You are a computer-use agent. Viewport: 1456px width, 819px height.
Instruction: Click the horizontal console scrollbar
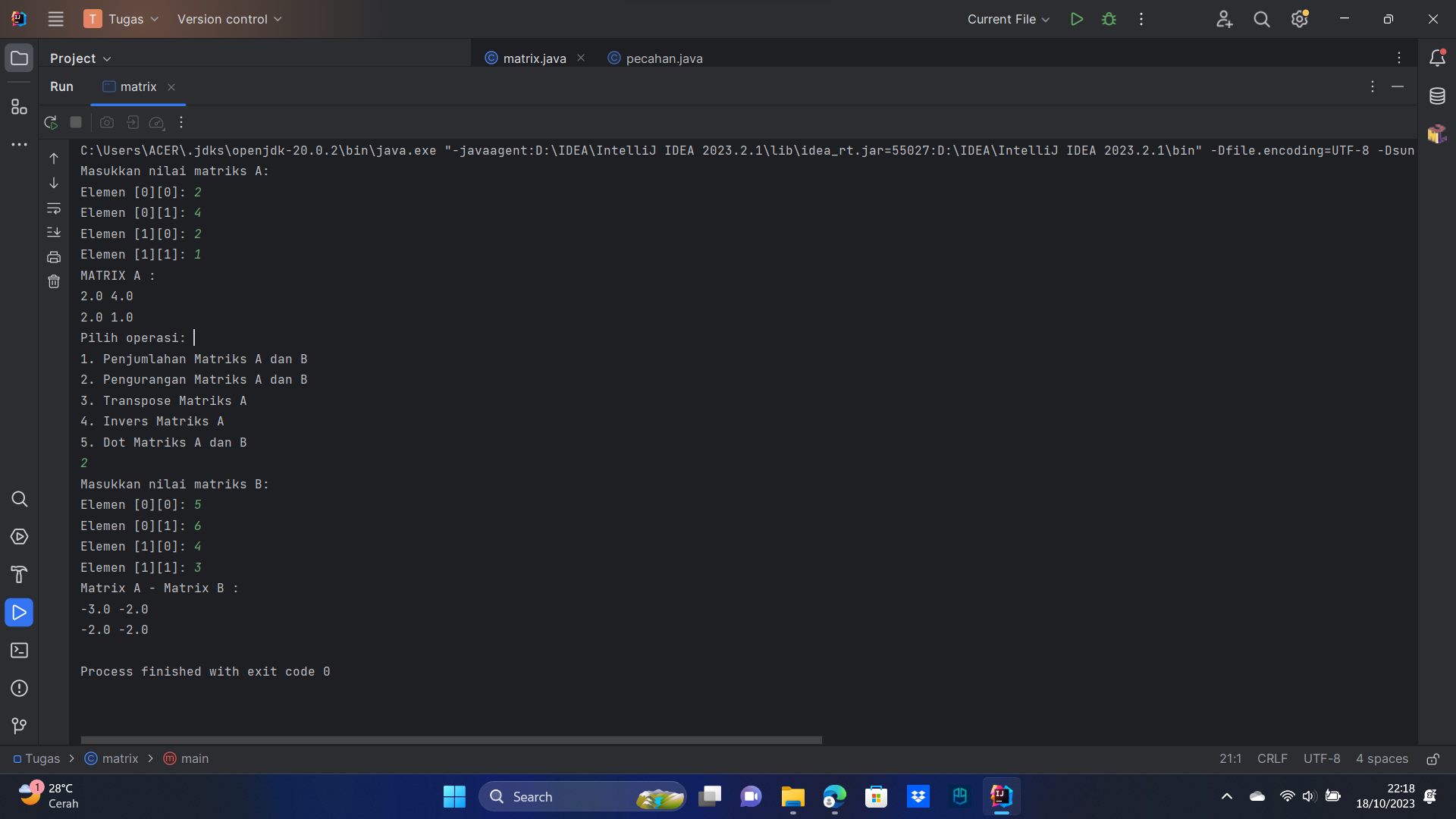[x=450, y=739]
